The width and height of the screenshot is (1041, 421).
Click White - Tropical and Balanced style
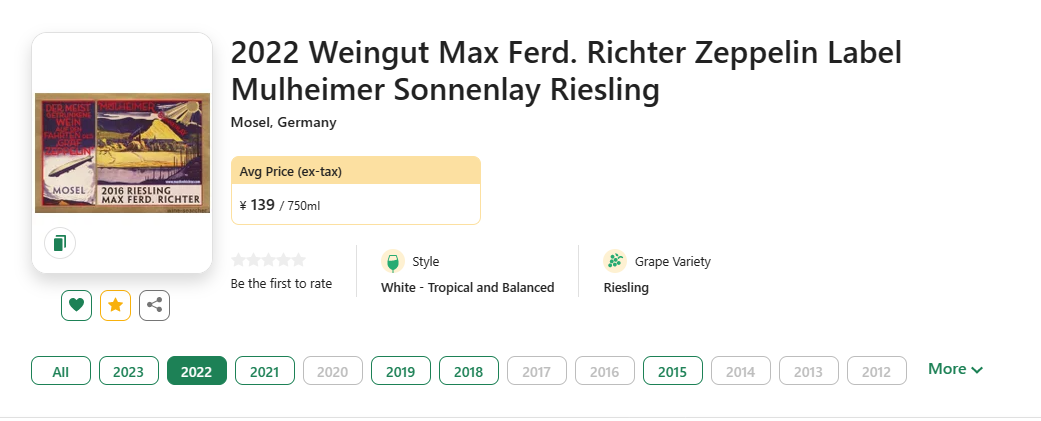(x=467, y=288)
